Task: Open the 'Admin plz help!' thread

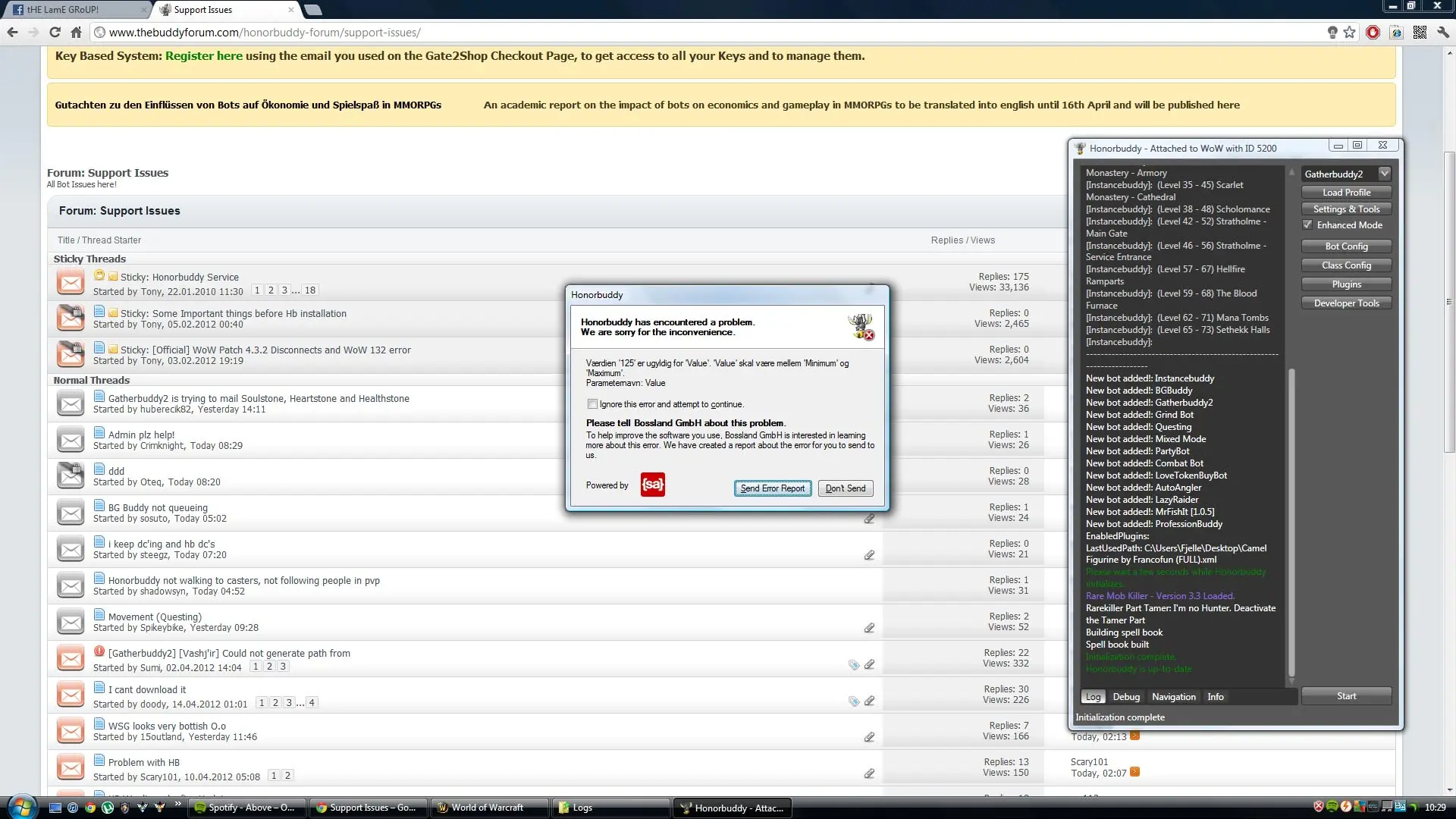Action: [x=141, y=435]
